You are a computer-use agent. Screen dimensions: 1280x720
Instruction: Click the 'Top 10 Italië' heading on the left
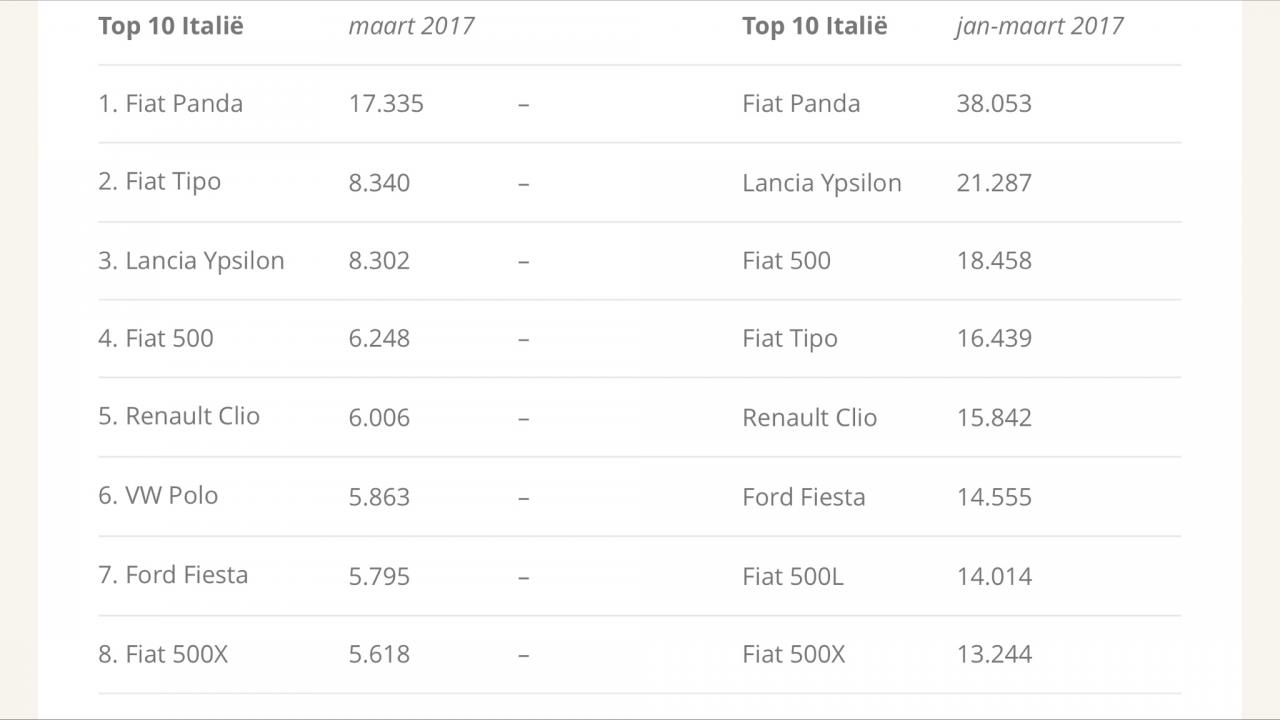[x=171, y=26]
